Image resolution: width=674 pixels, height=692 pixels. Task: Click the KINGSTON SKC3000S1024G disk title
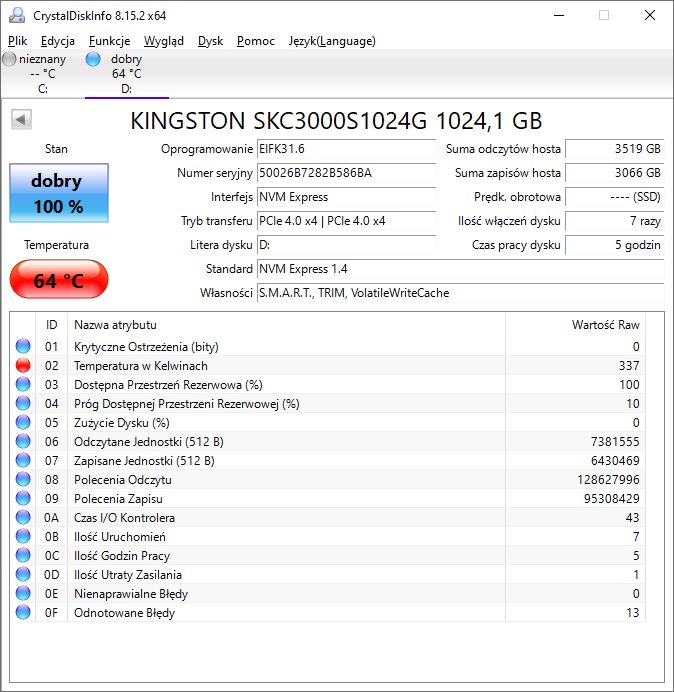[x=336, y=121]
